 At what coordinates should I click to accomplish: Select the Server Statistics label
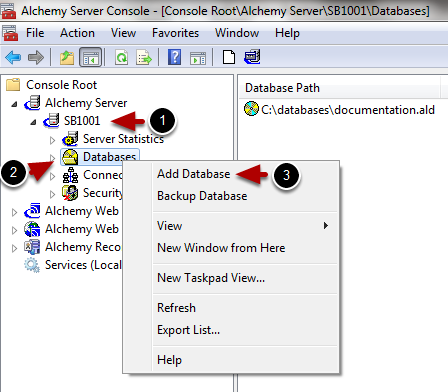click(x=123, y=139)
